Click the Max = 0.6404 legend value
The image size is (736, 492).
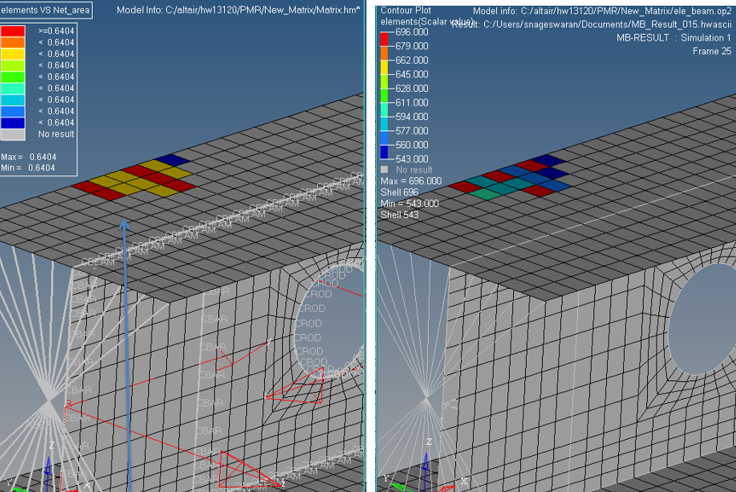(28, 157)
